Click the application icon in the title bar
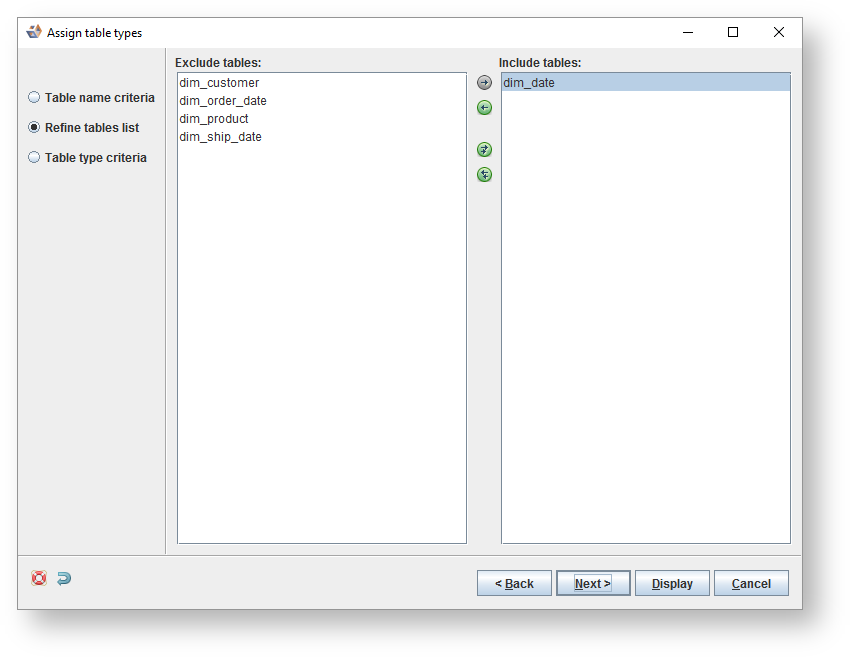The width and height of the screenshot is (851, 658). click(x=33, y=32)
